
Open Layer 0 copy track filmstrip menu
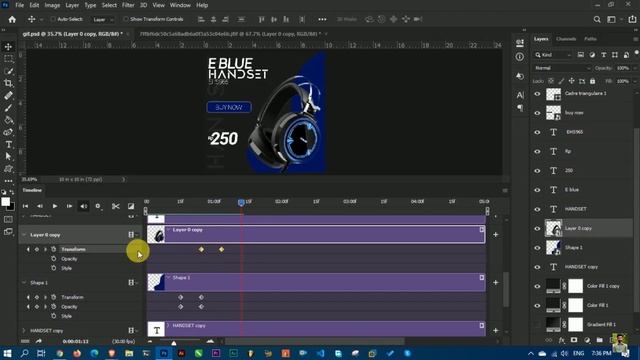point(132,235)
